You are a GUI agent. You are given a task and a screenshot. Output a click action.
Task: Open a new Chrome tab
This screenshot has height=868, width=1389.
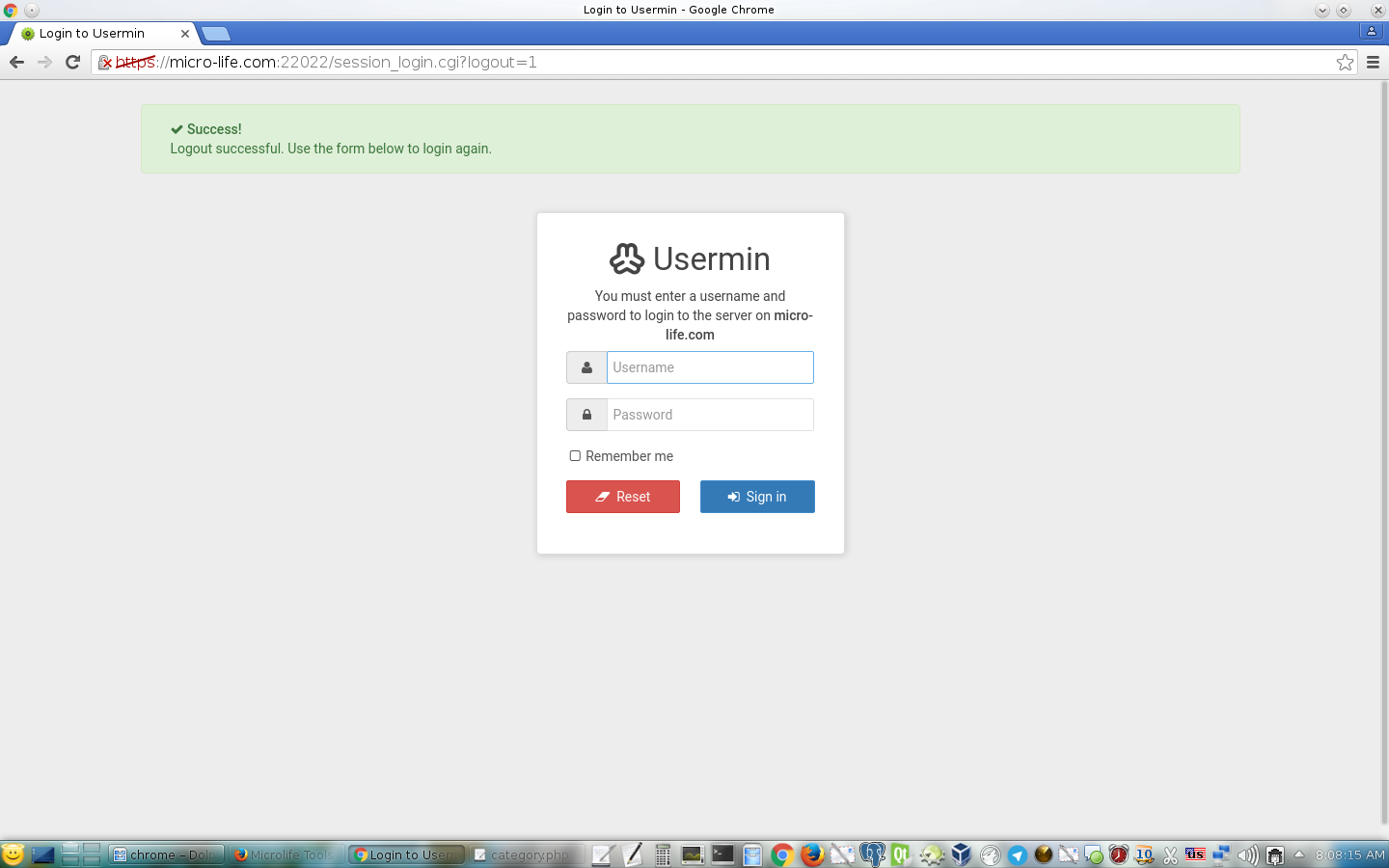[x=216, y=34]
